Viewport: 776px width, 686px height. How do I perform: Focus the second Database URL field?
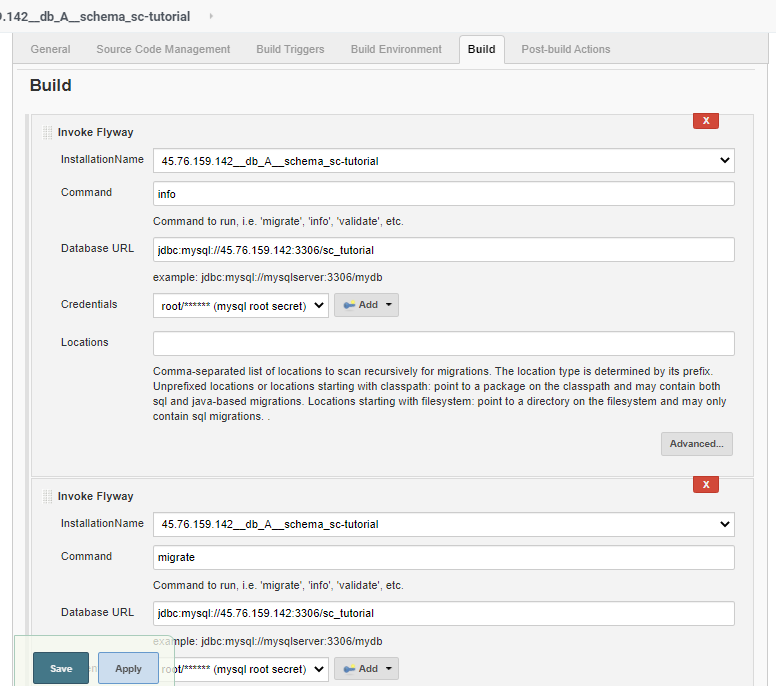(443, 613)
